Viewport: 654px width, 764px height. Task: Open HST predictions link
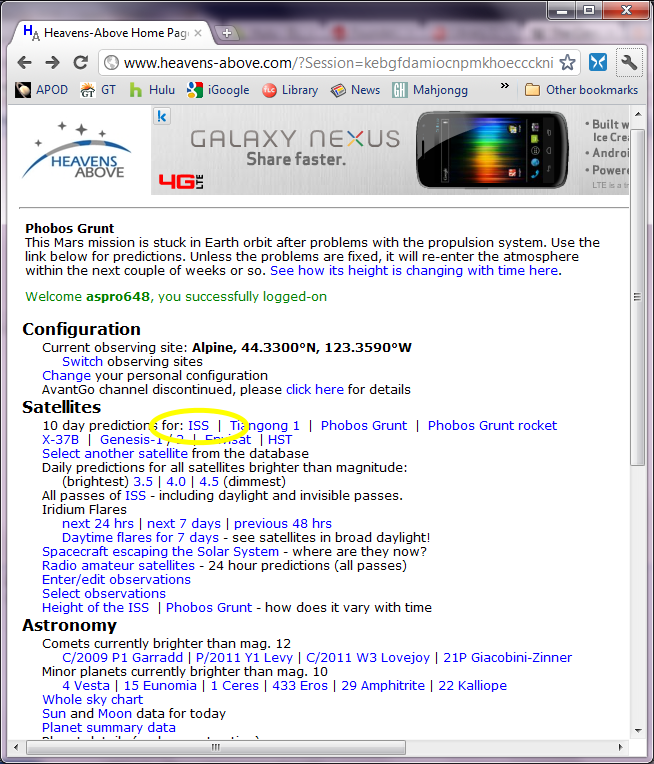(280, 440)
